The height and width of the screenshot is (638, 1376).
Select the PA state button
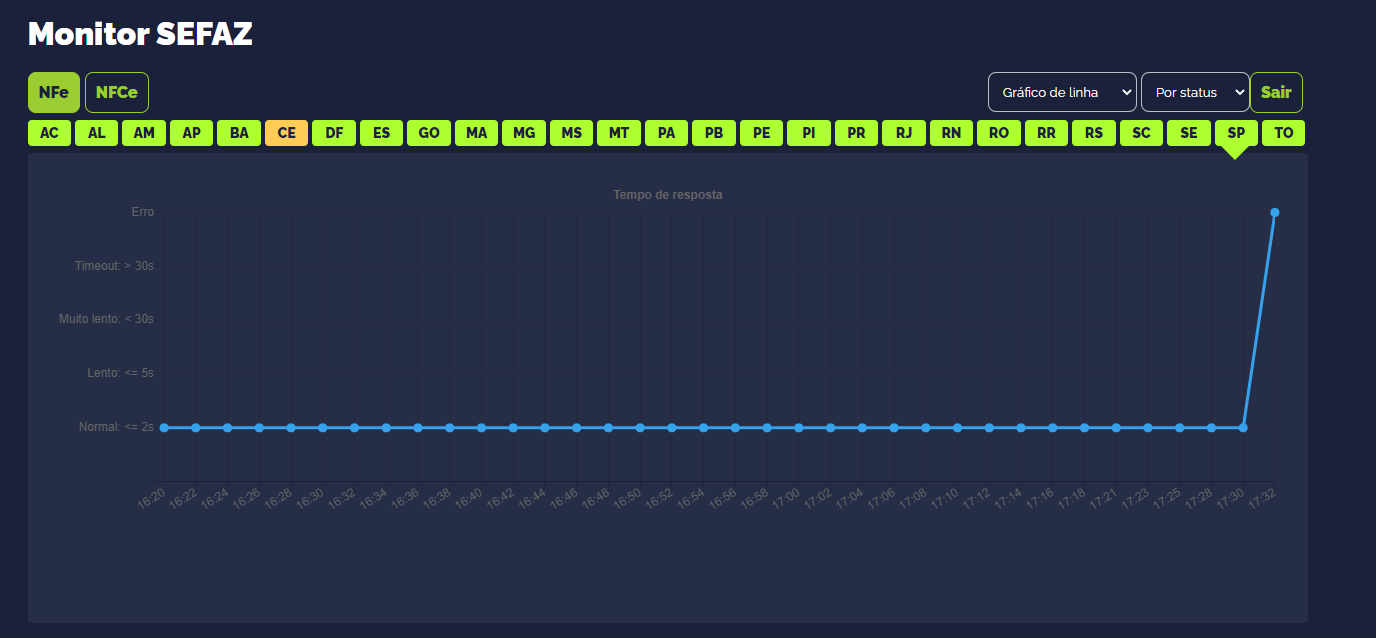click(667, 133)
